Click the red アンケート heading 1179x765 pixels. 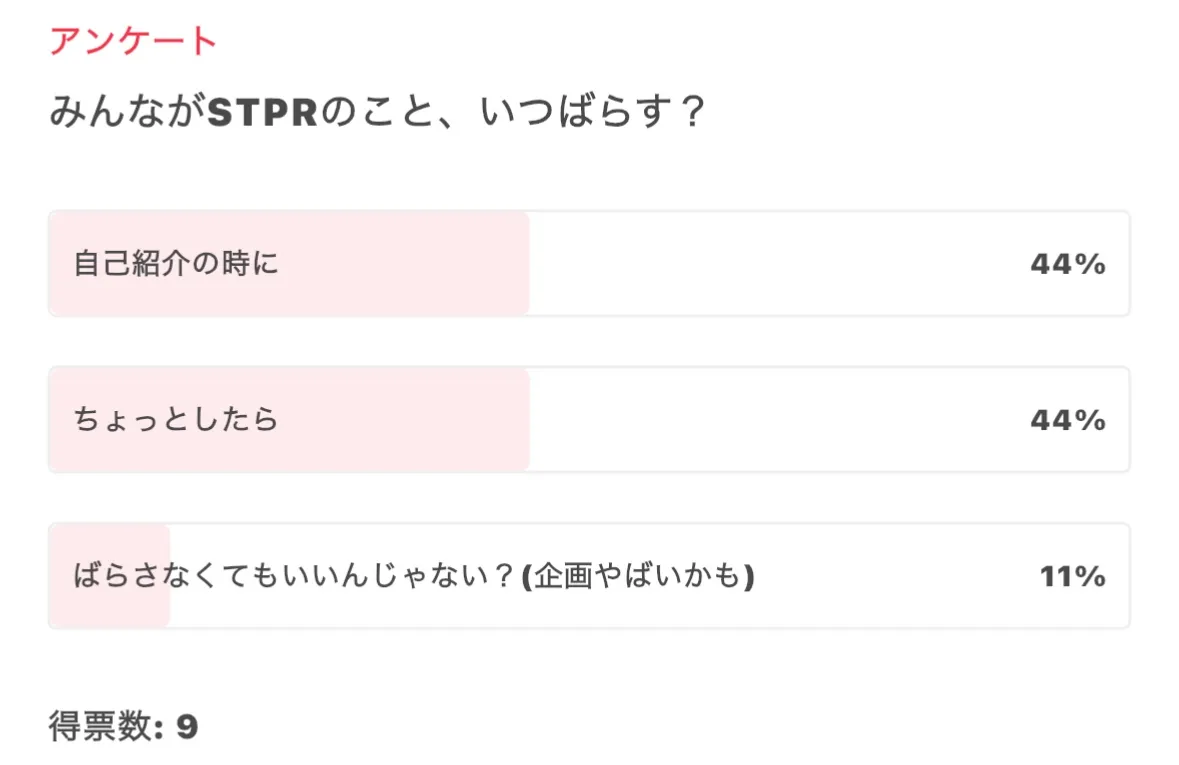pos(133,41)
